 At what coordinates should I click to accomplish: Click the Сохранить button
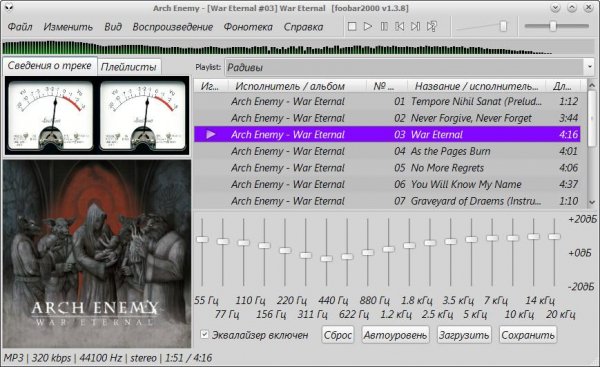(x=528, y=335)
